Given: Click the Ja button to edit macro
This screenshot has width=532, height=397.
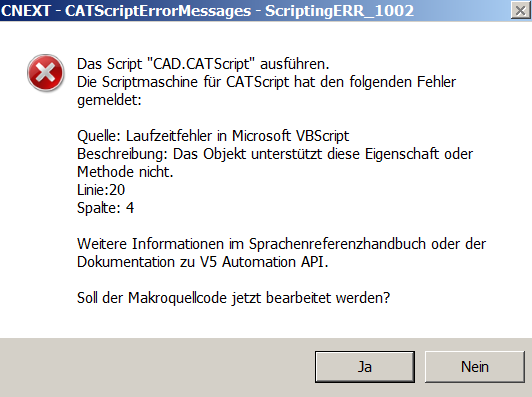Looking at the screenshot, I should coord(365,367).
